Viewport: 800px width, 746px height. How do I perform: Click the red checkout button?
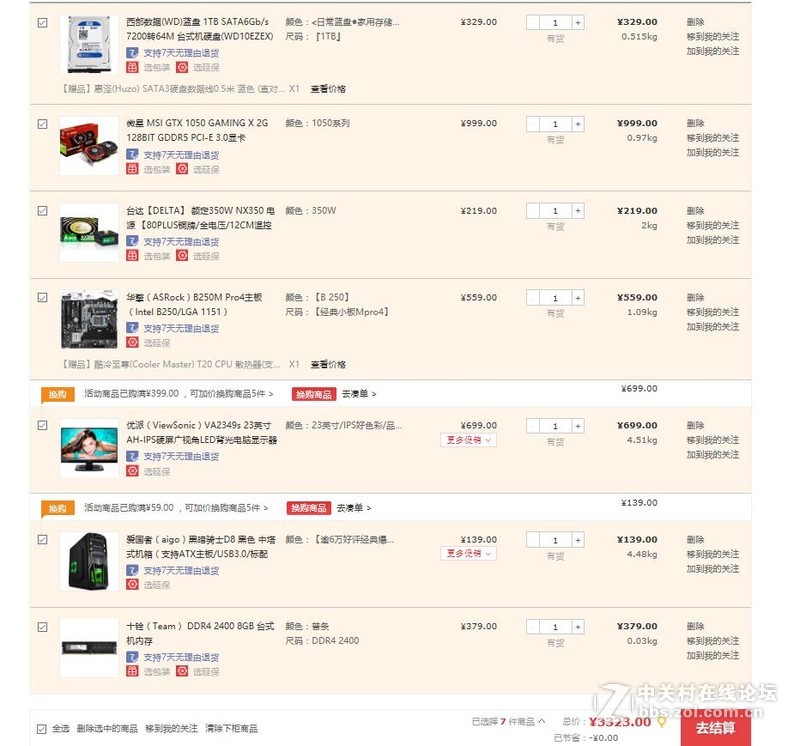(x=715, y=728)
